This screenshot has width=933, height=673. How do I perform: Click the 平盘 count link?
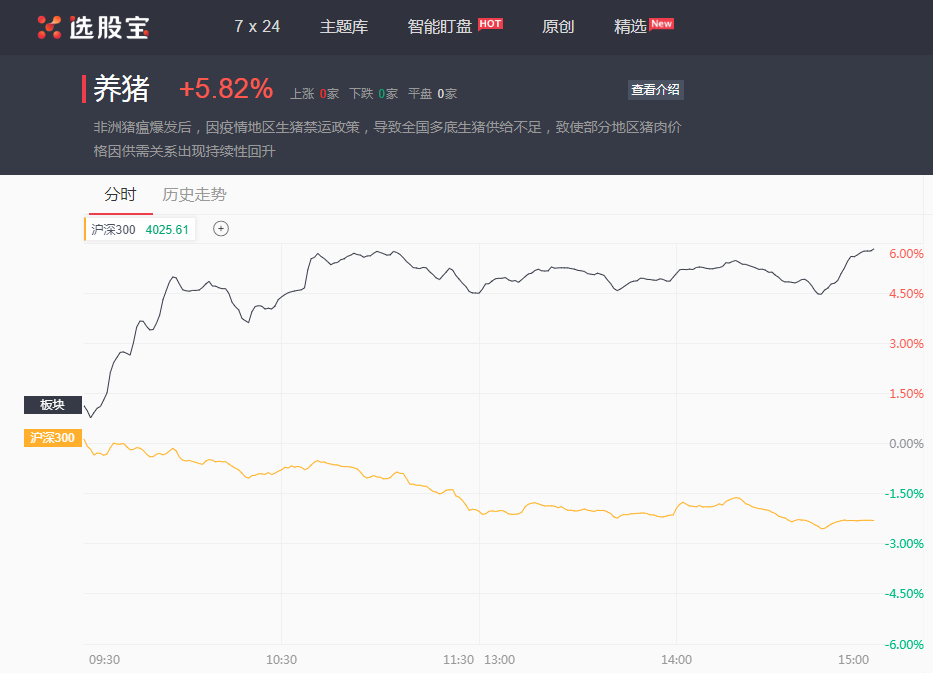(x=432, y=94)
